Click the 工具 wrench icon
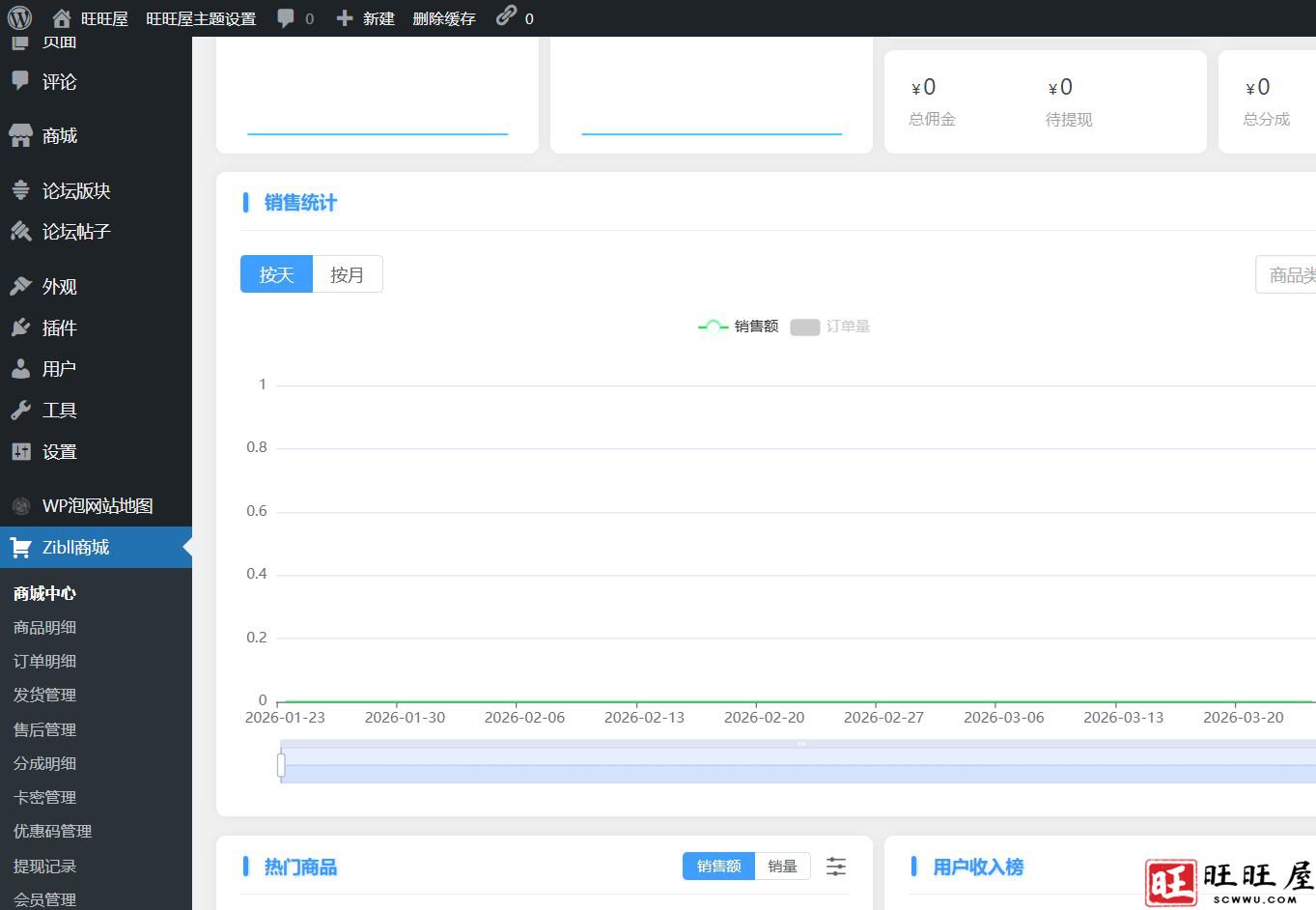Image resolution: width=1316 pixels, height=910 pixels. (x=21, y=411)
